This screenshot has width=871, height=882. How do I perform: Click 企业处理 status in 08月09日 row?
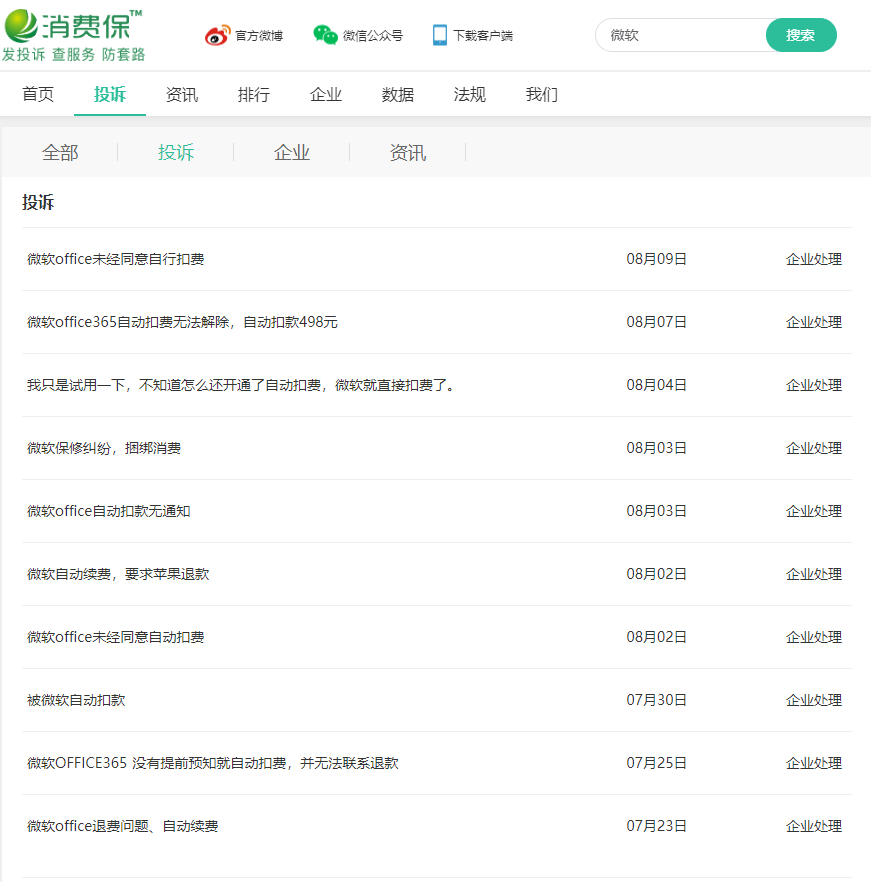814,259
